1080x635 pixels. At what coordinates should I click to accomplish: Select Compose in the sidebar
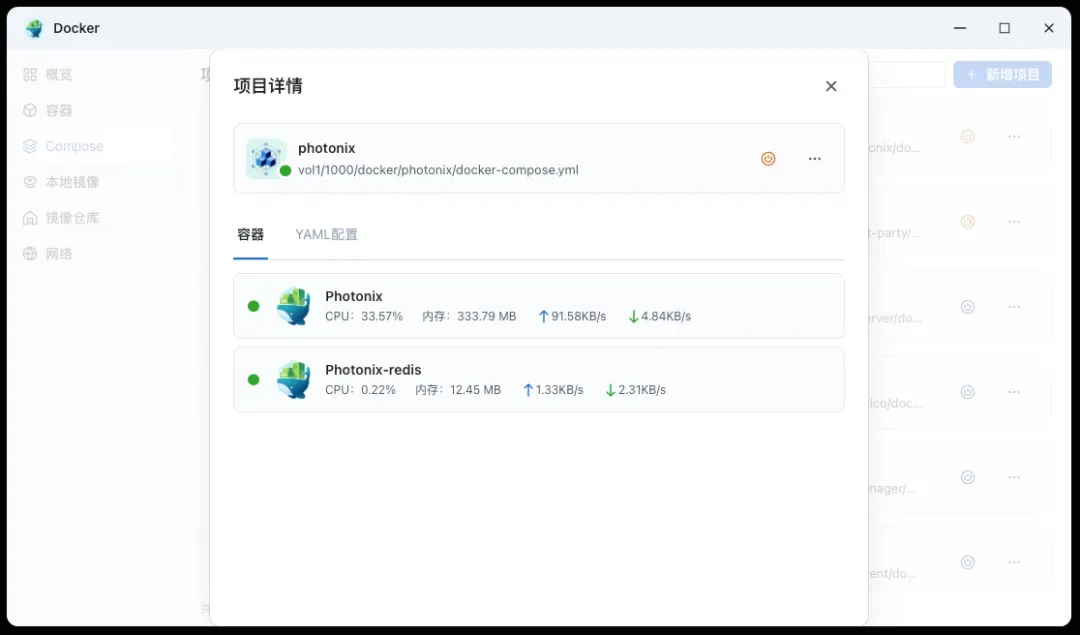pos(74,147)
